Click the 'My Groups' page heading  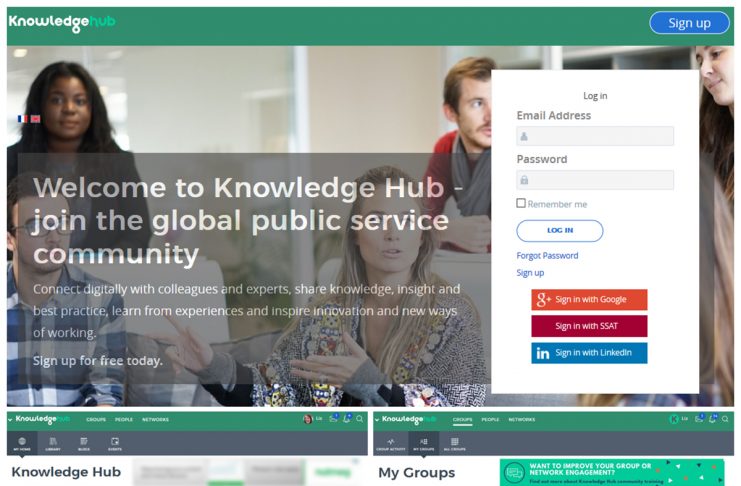(416, 473)
